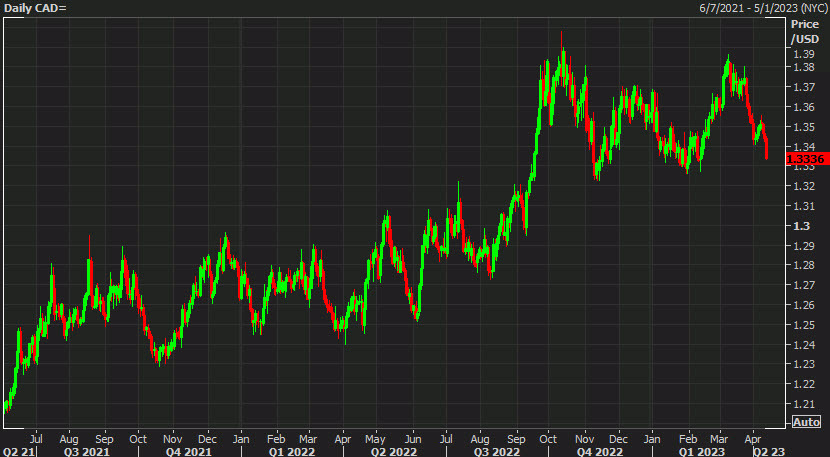
Task: Click the Q1 2023 quarter label
Action: tap(702, 452)
